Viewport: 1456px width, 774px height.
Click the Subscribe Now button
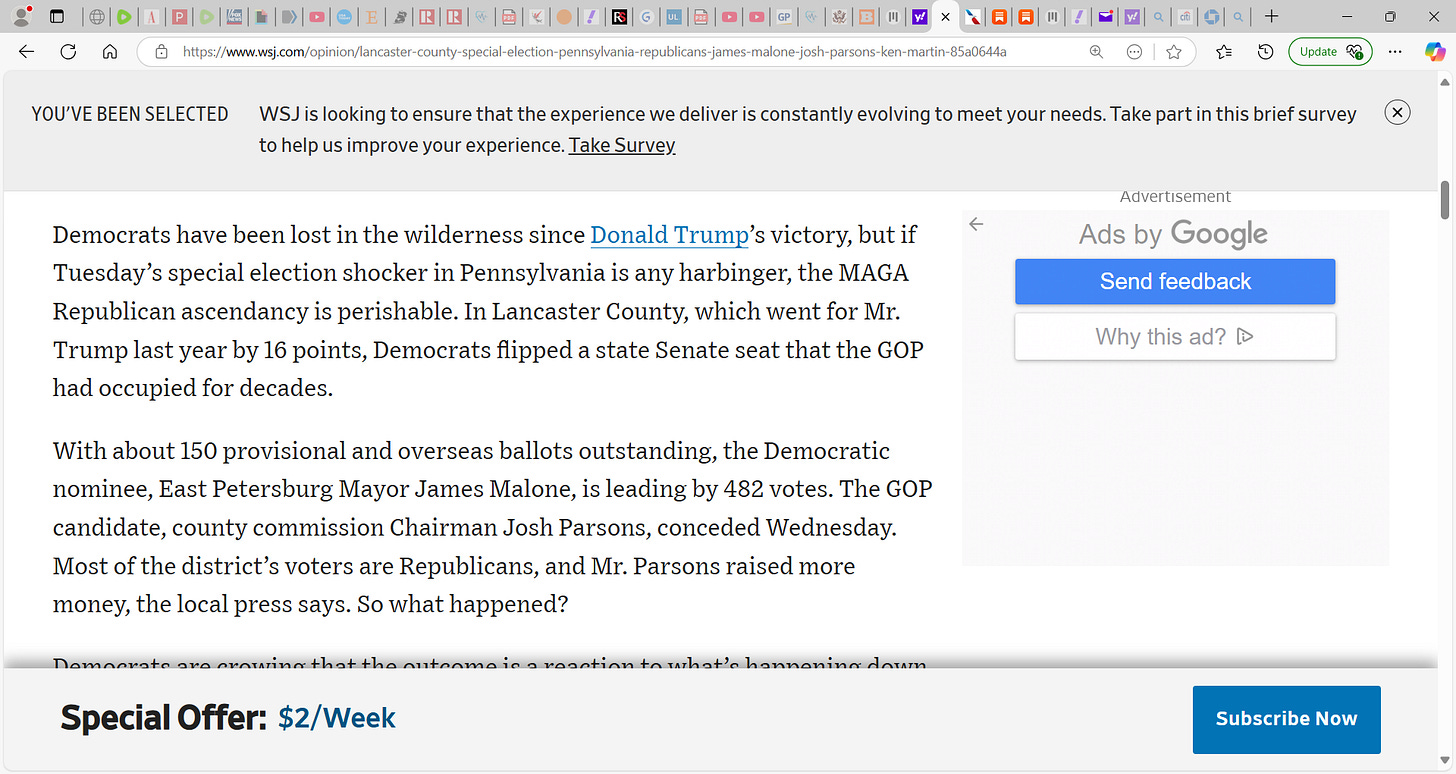pos(1286,719)
